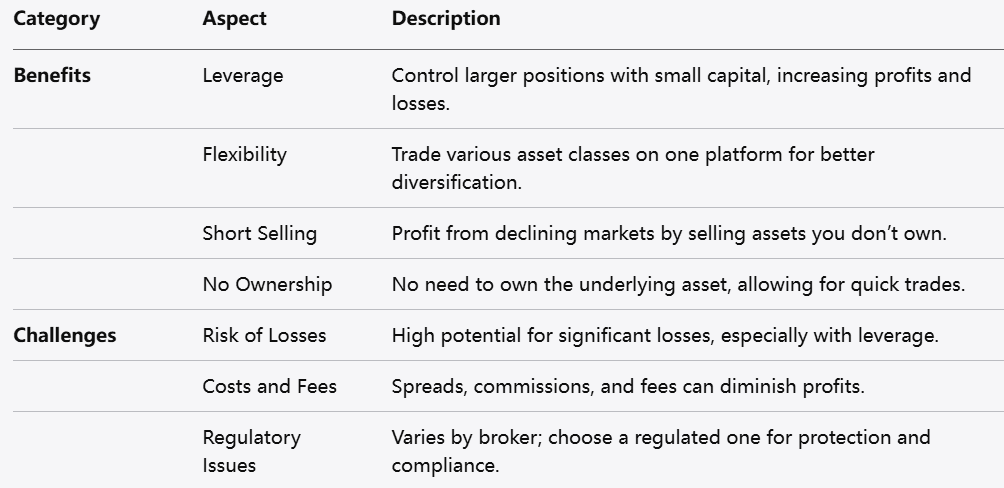Select the Short Selling aspect cell

(x=260, y=233)
